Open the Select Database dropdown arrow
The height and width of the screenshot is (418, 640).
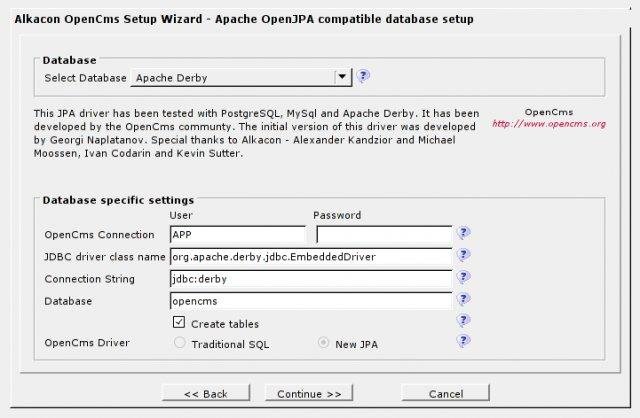(x=342, y=77)
